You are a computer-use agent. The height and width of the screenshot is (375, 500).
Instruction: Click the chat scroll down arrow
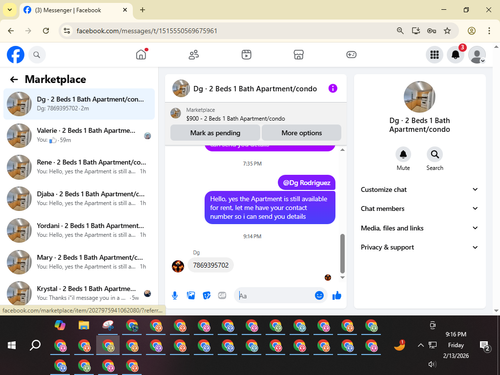[342, 277]
